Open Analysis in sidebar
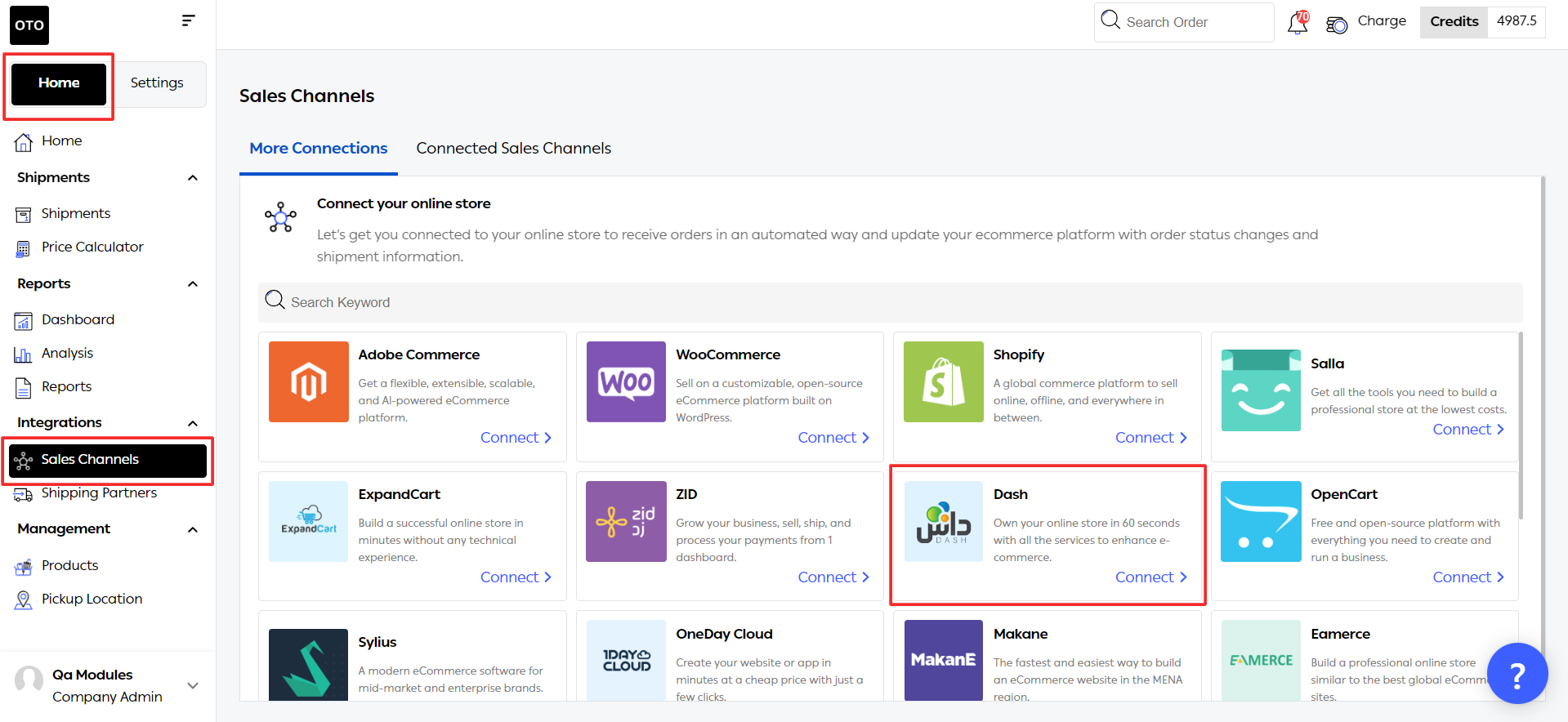The height and width of the screenshot is (722, 1568). pyautogui.click(x=67, y=354)
